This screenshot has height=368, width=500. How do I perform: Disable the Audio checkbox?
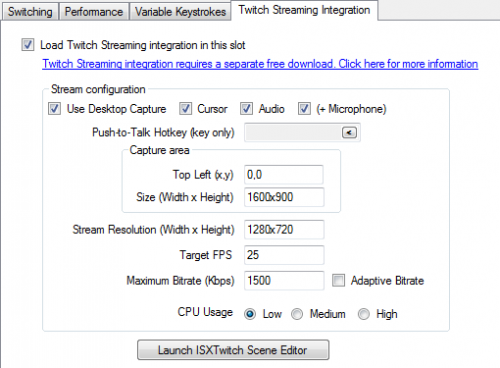point(246,109)
